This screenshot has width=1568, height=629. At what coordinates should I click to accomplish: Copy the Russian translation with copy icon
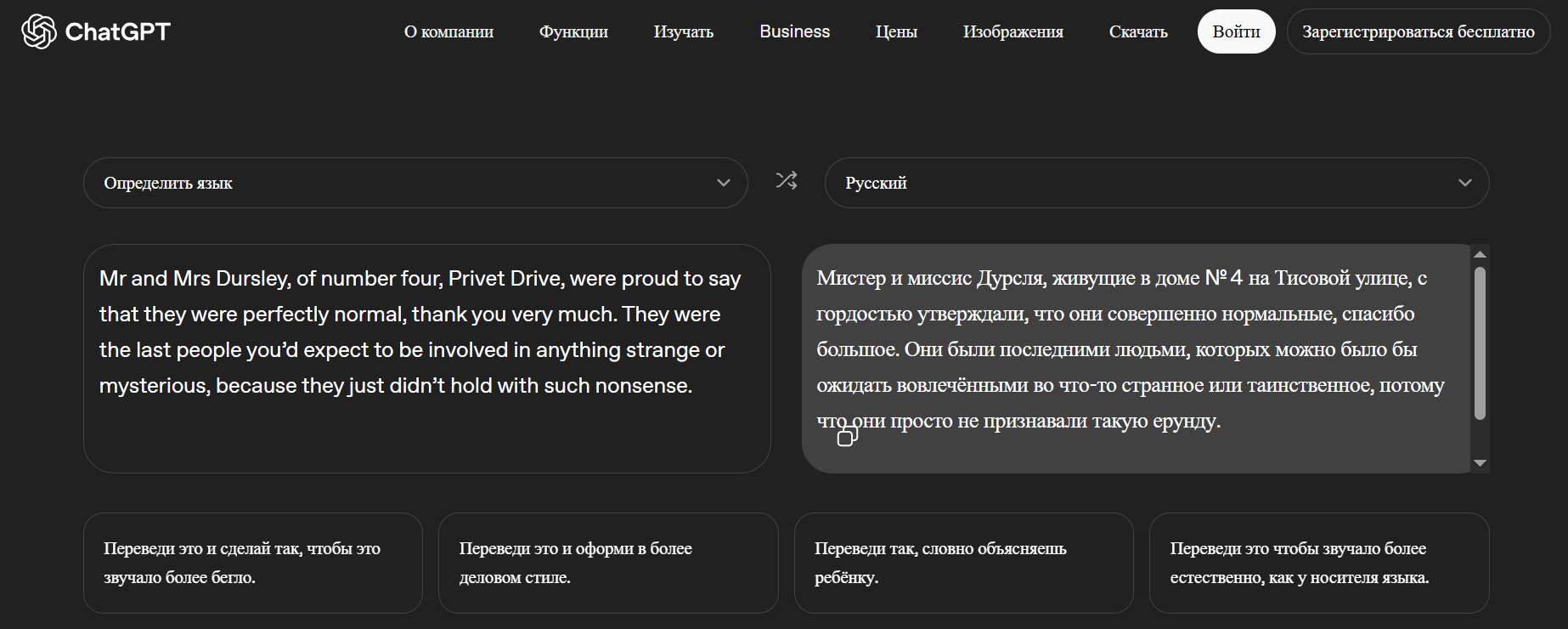847,437
